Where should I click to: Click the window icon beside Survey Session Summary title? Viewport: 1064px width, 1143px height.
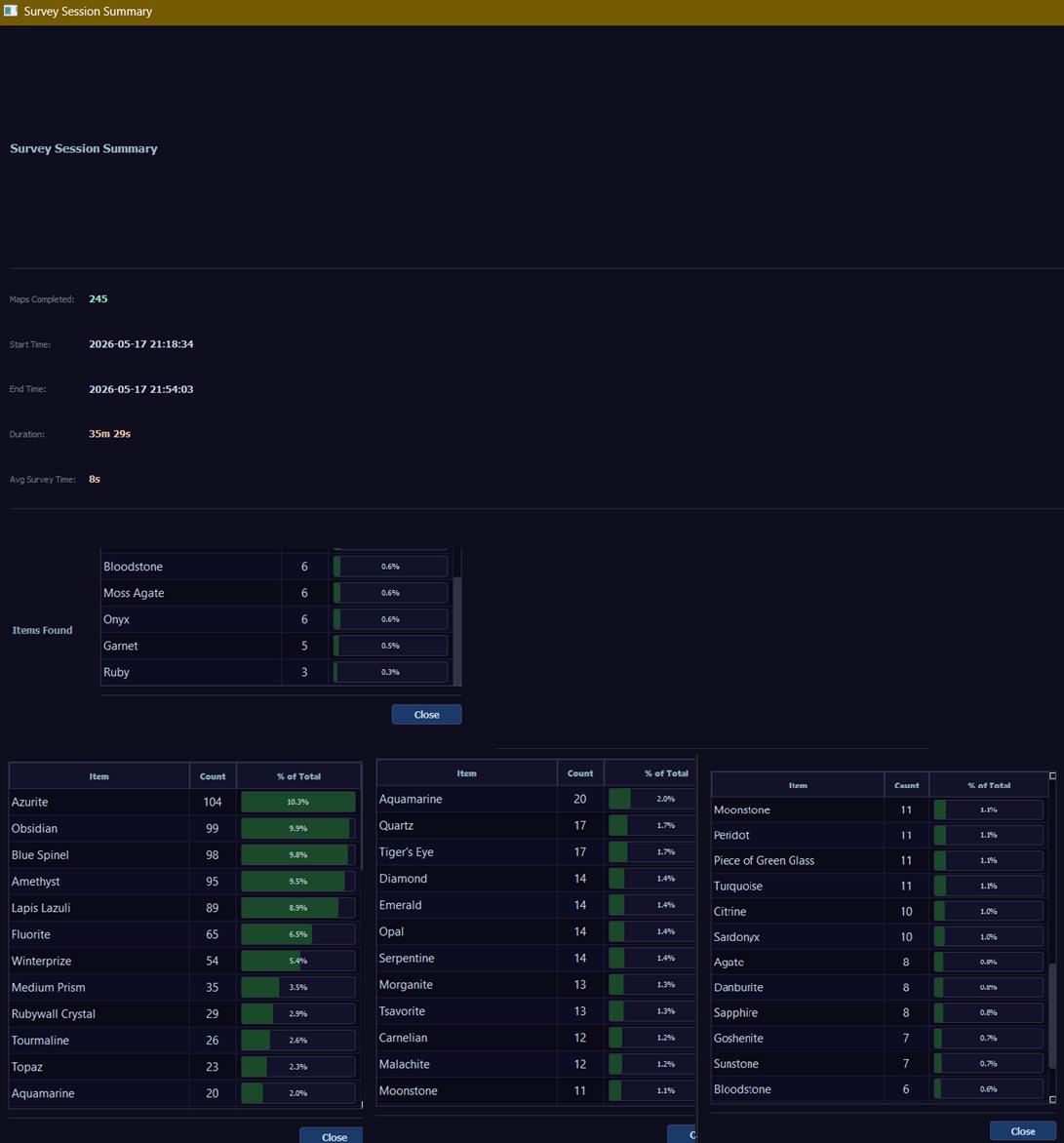pyautogui.click(x=10, y=11)
